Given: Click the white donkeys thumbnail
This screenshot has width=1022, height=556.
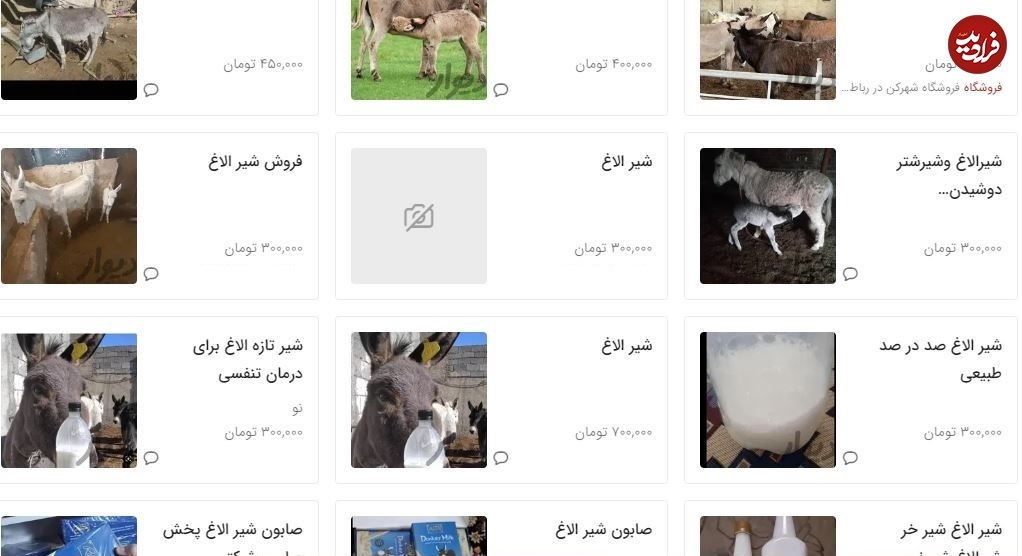Looking at the screenshot, I should (x=69, y=216).
